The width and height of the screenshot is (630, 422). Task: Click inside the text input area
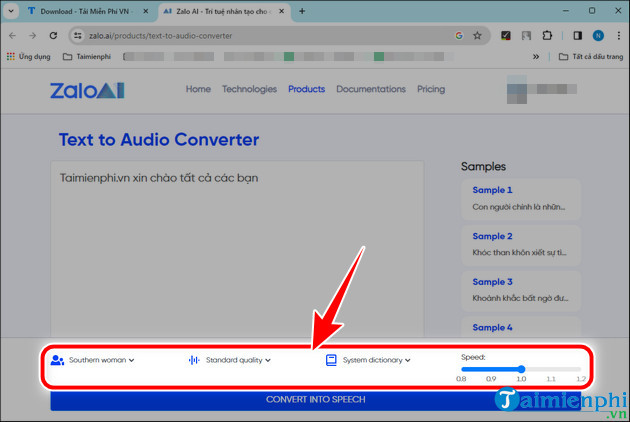237,249
